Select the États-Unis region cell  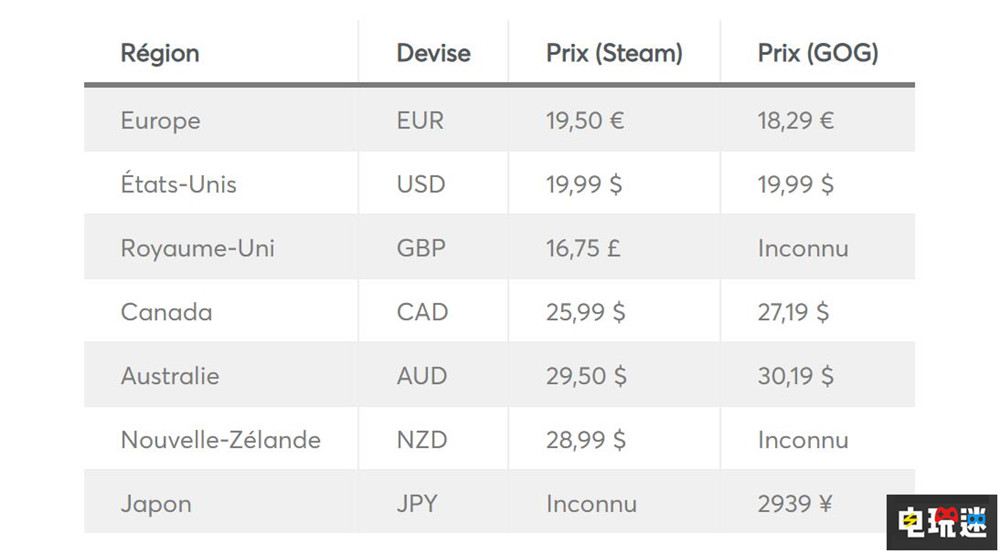(178, 184)
